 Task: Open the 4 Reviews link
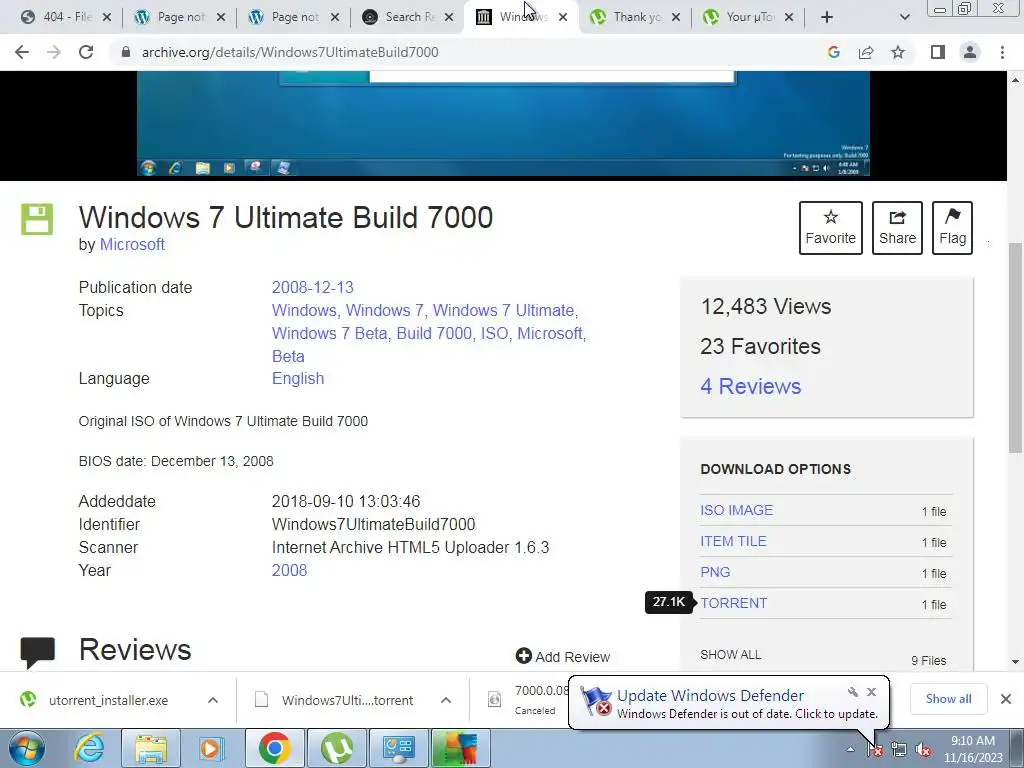(x=750, y=387)
